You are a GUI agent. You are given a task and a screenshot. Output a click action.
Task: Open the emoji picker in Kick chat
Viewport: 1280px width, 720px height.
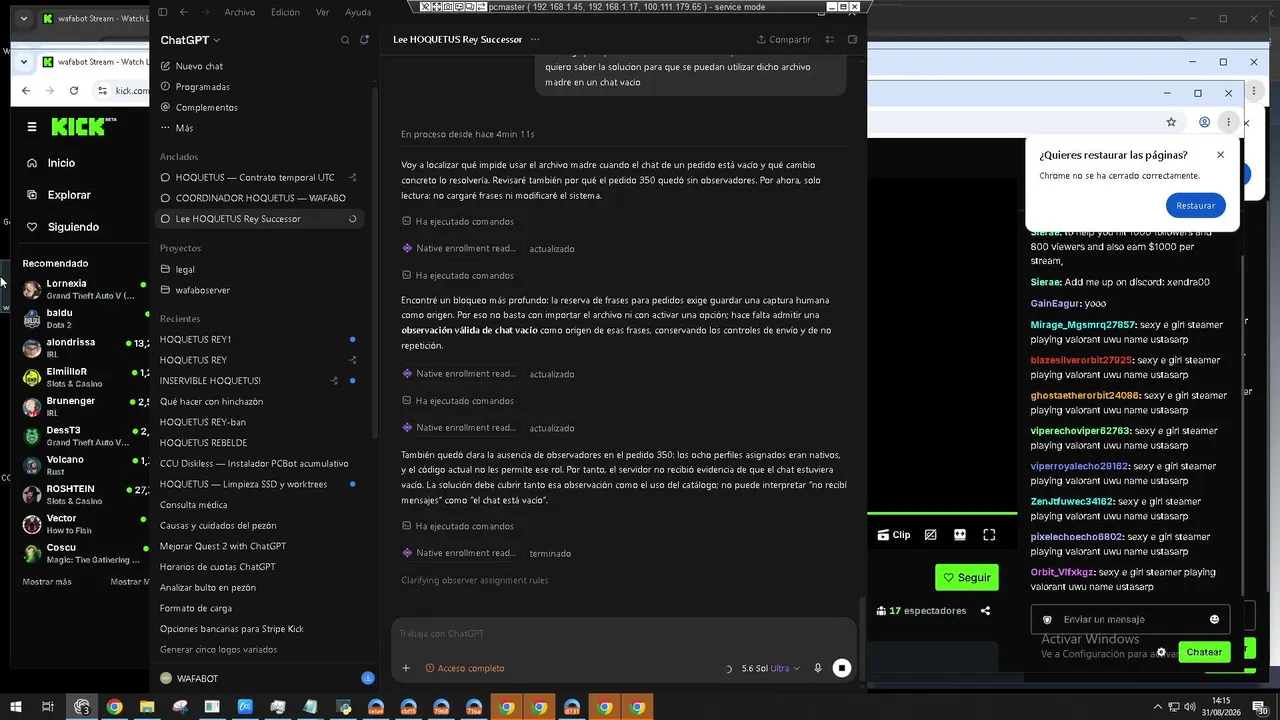1214,619
